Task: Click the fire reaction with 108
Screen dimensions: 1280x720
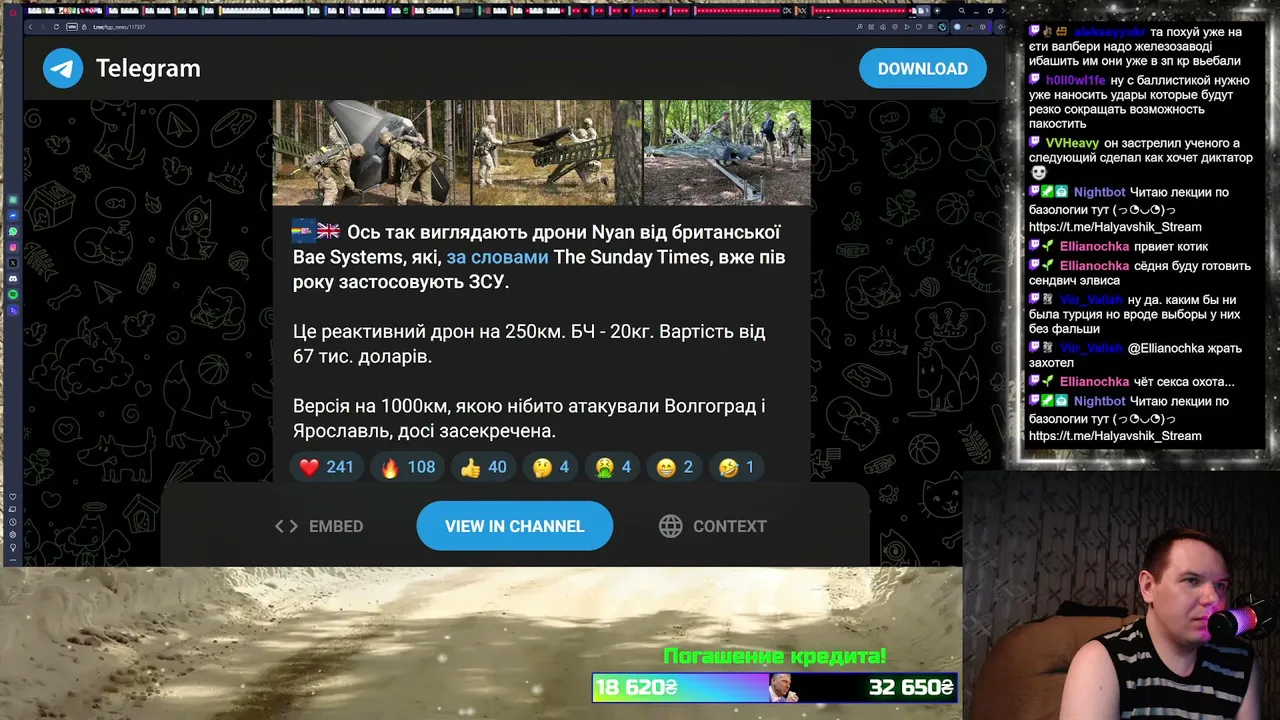Action: (x=408, y=467)
